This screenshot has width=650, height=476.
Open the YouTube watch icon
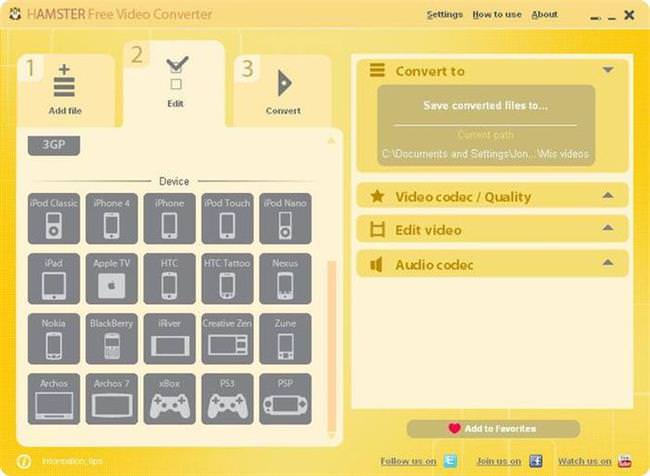625,461
